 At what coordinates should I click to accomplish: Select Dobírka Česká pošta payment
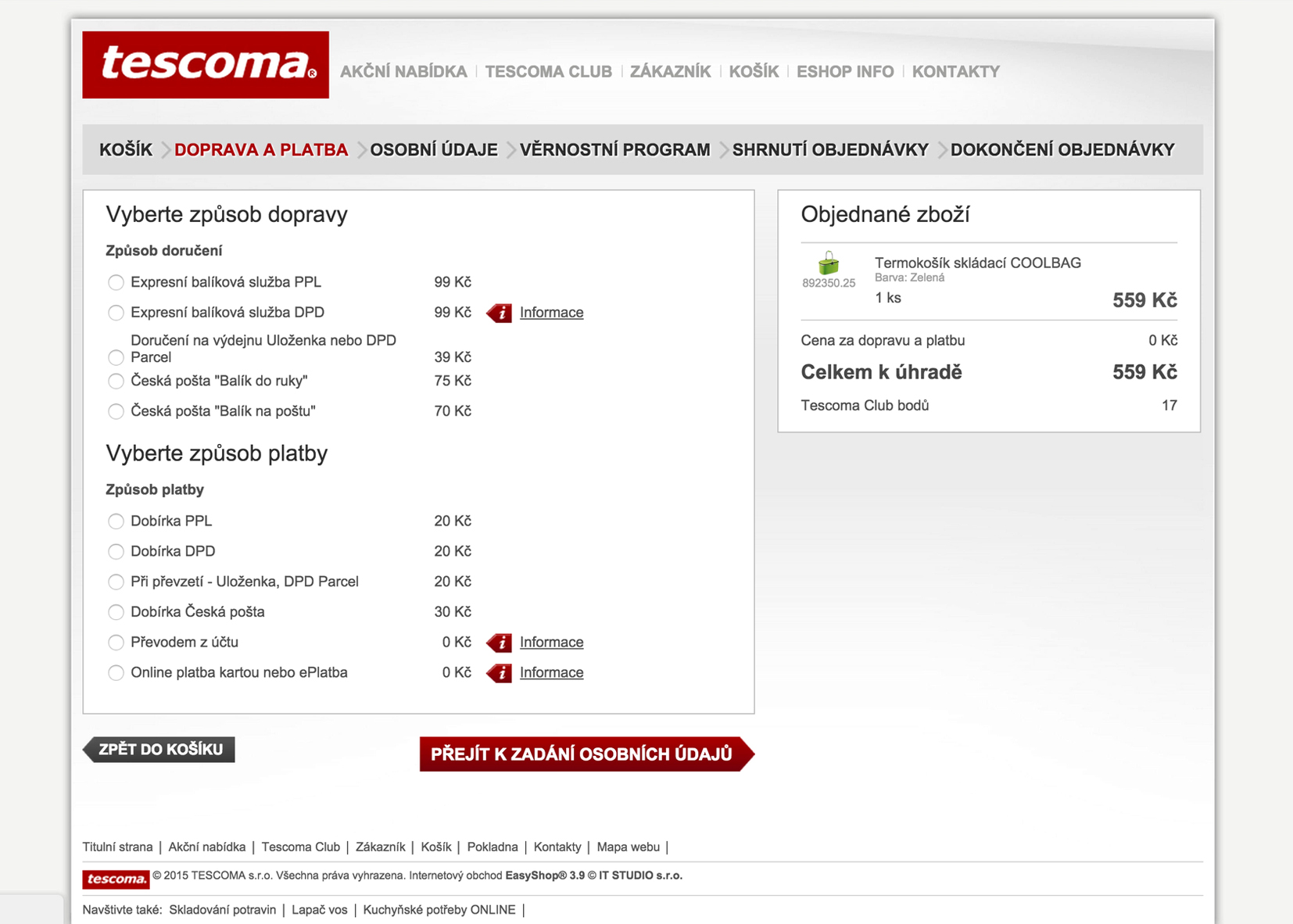[x=116, y=612]
